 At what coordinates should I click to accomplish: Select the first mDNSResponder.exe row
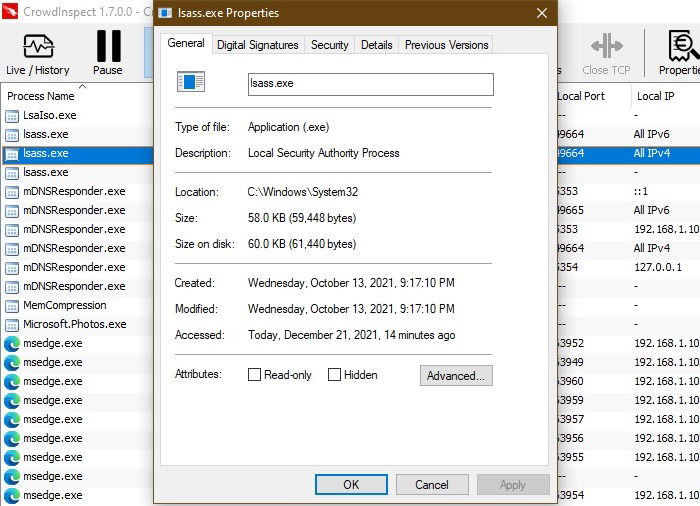point(78,192)
